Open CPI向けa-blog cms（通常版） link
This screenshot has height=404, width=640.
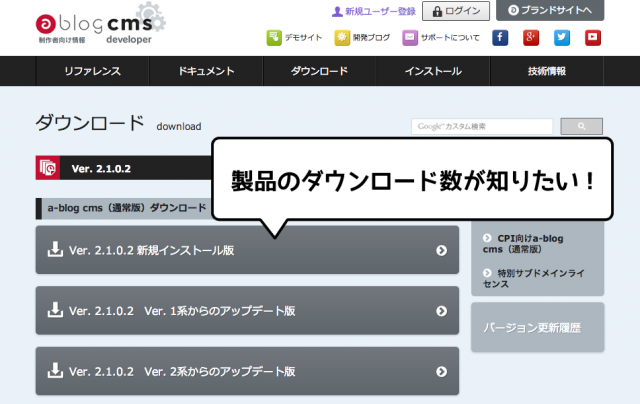[523, 244]
